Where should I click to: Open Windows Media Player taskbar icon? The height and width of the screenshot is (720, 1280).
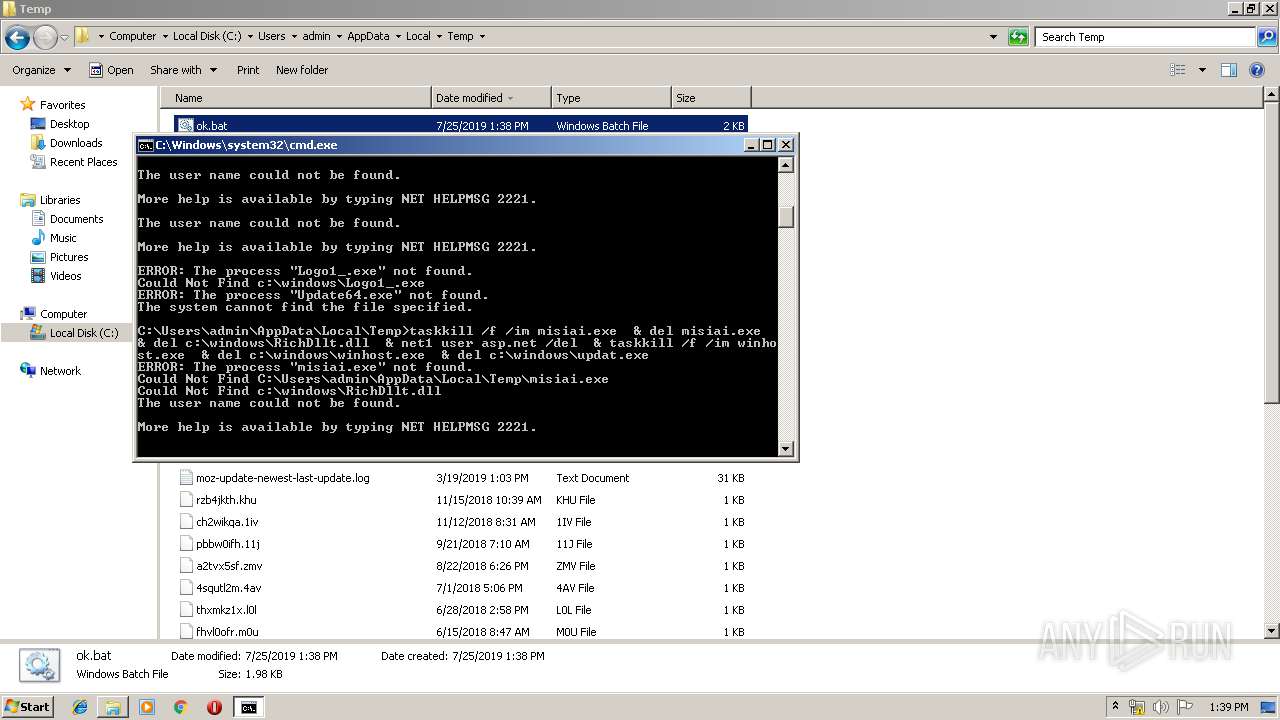[x=147, y=707]
